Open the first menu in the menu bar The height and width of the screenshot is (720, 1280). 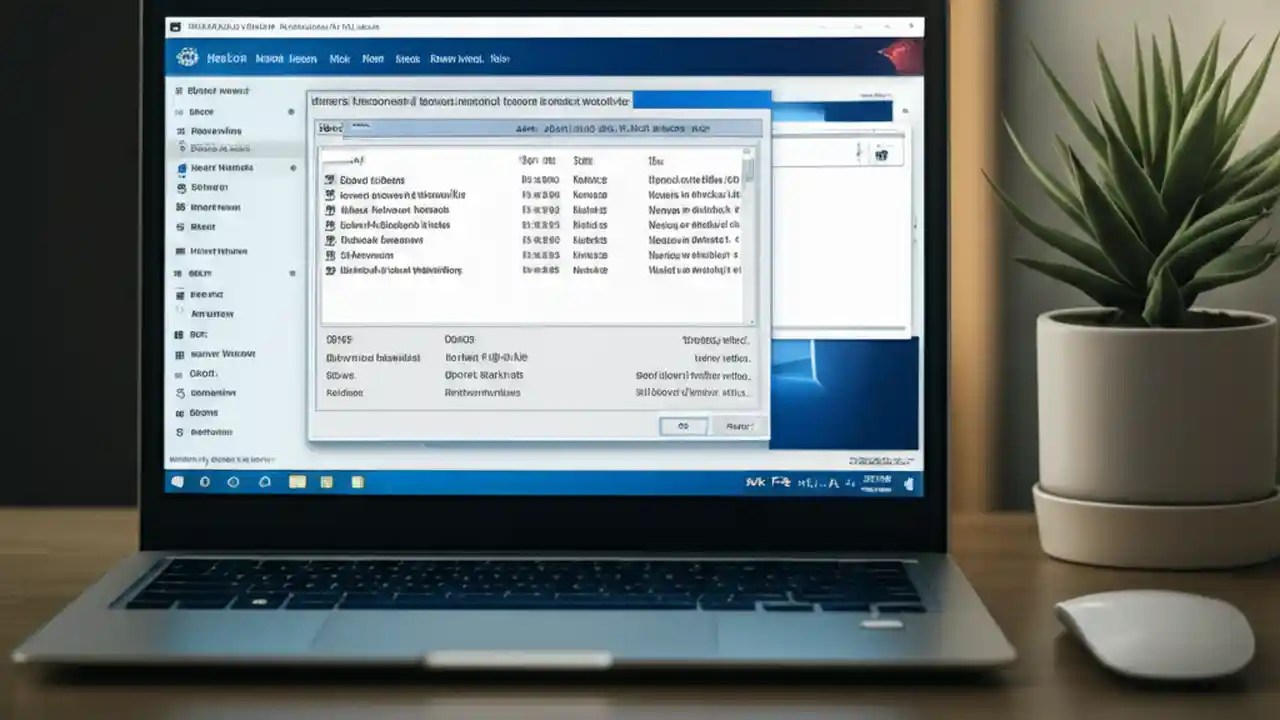(x=227, y=58)
